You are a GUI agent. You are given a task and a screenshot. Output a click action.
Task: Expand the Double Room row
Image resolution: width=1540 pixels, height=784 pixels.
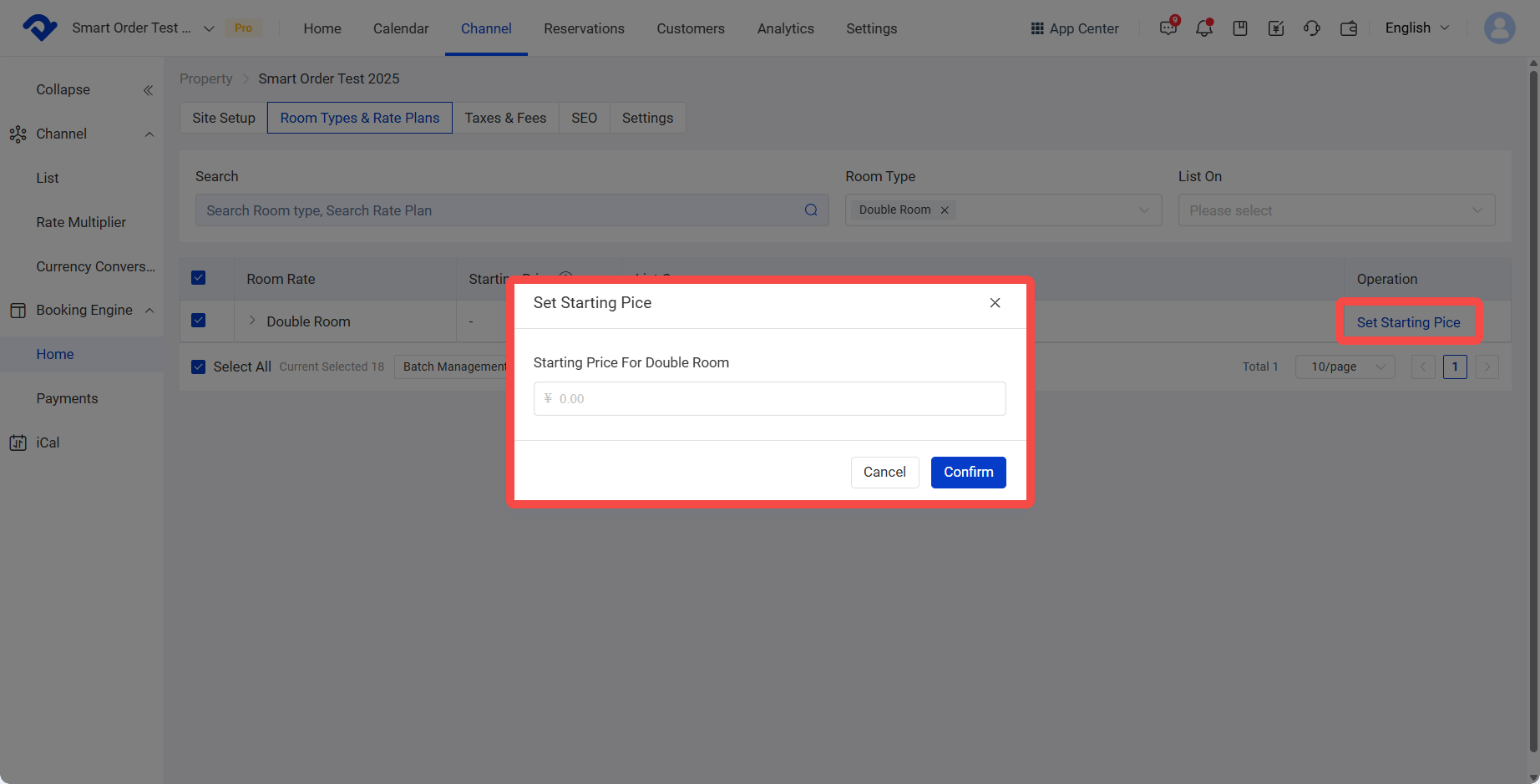coord(252,321)
